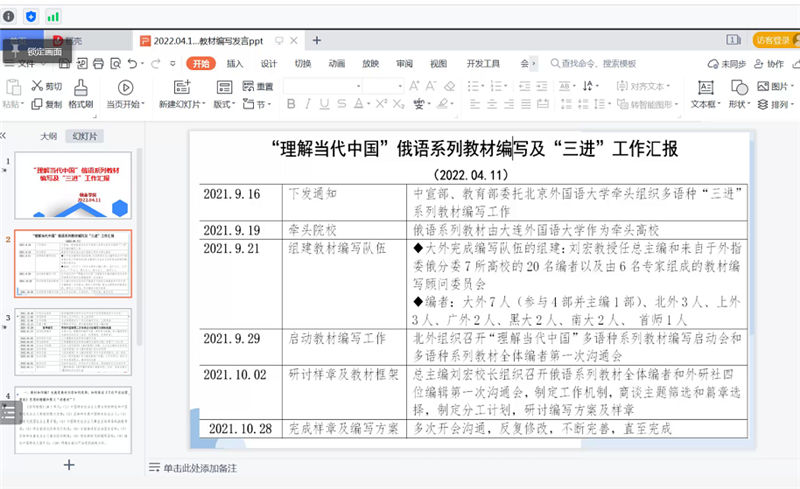Start slideshow from current slide (当页开始)
This screenshot has height=489, width=800.
pos(126,88)
